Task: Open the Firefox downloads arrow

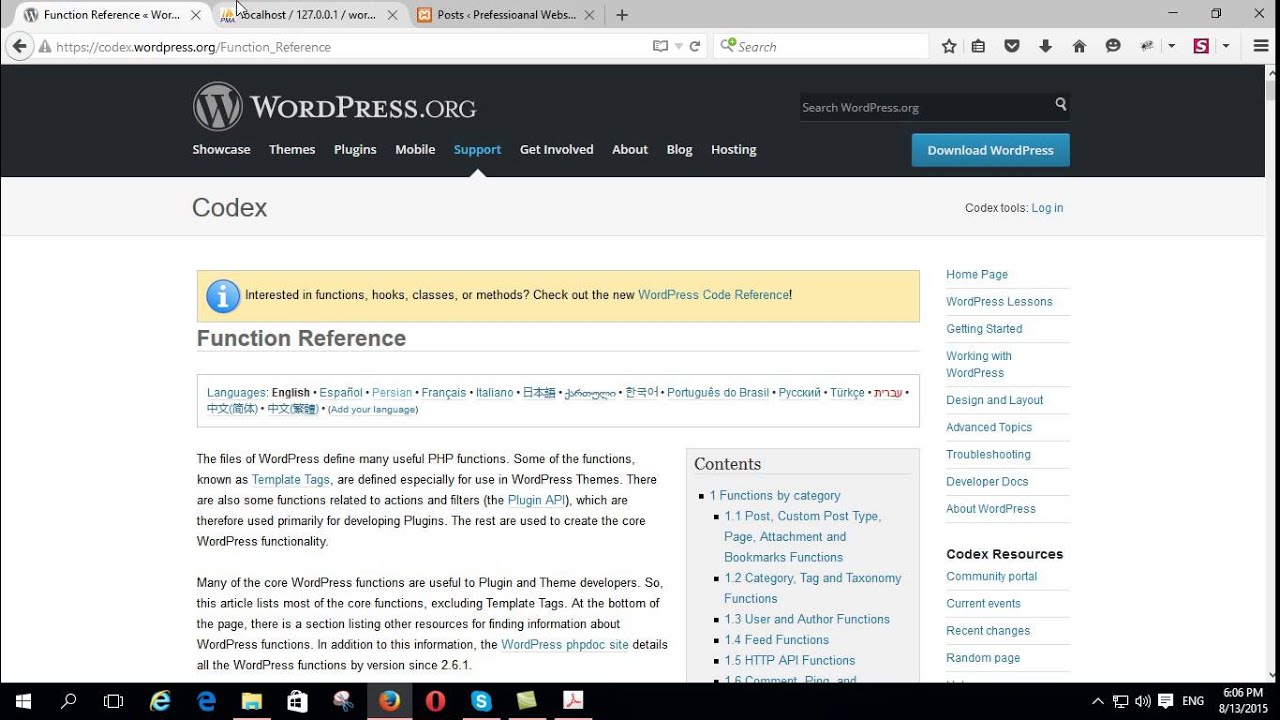Action: (1045, 46)
